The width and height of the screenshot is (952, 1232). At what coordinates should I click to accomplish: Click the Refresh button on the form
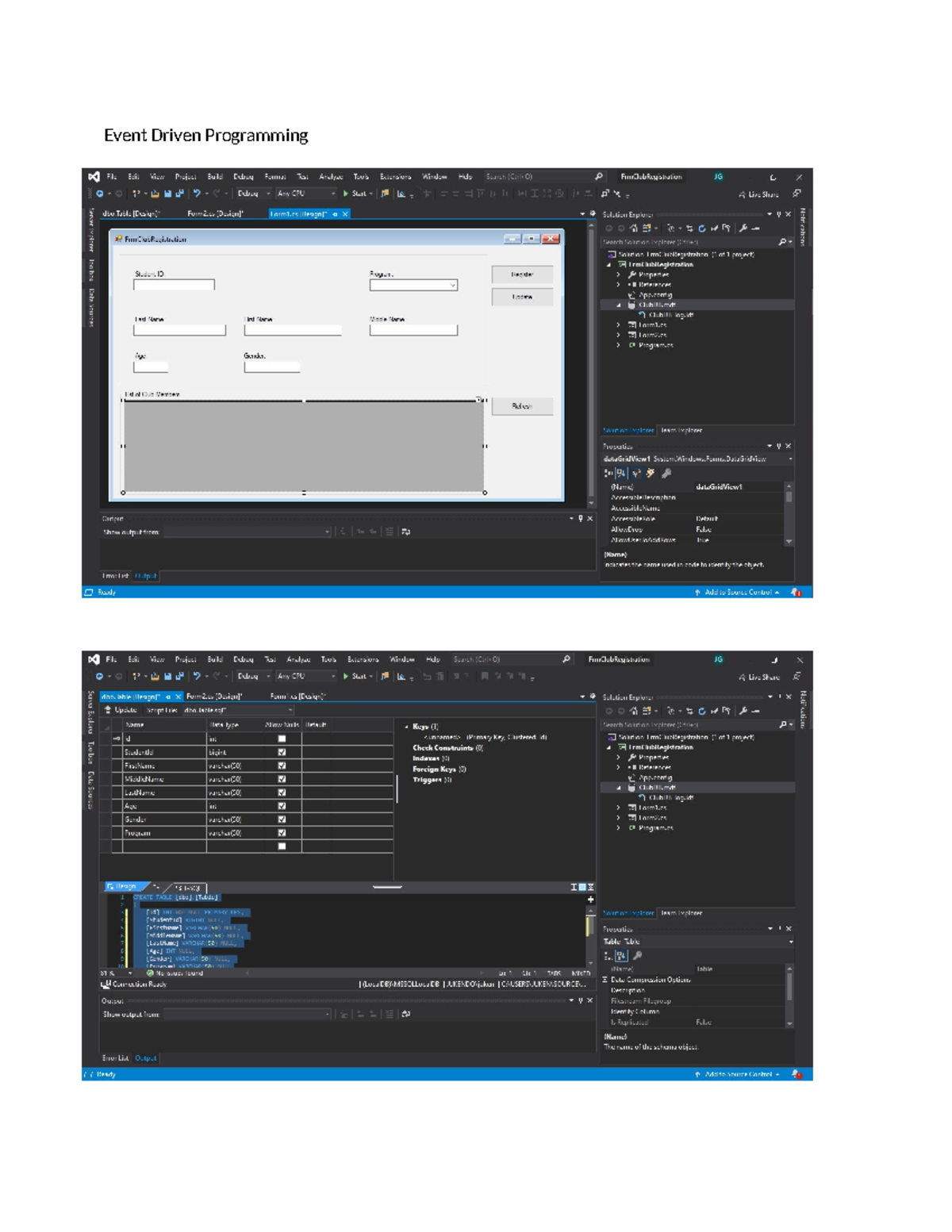pos(522,406)
